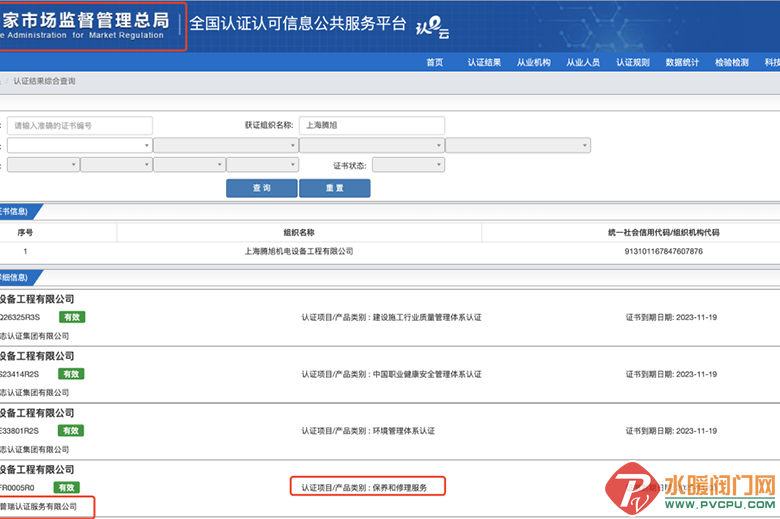The height and width of the screenshot is (519, 780).
Task: Click the 获证组织名称 field containing 上海腾旭
Action: pos(372,125)
